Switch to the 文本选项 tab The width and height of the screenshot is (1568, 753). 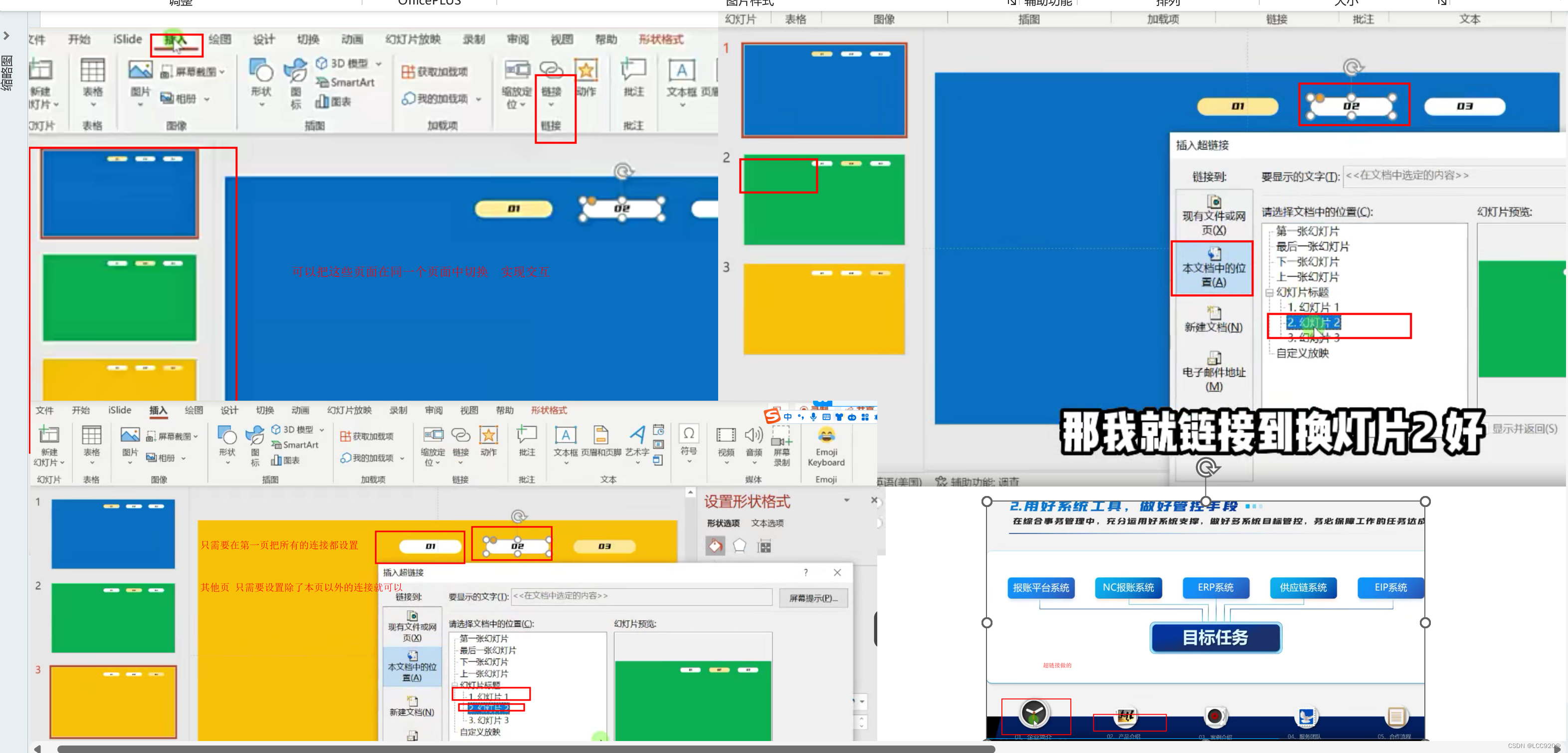click(767, 523)
